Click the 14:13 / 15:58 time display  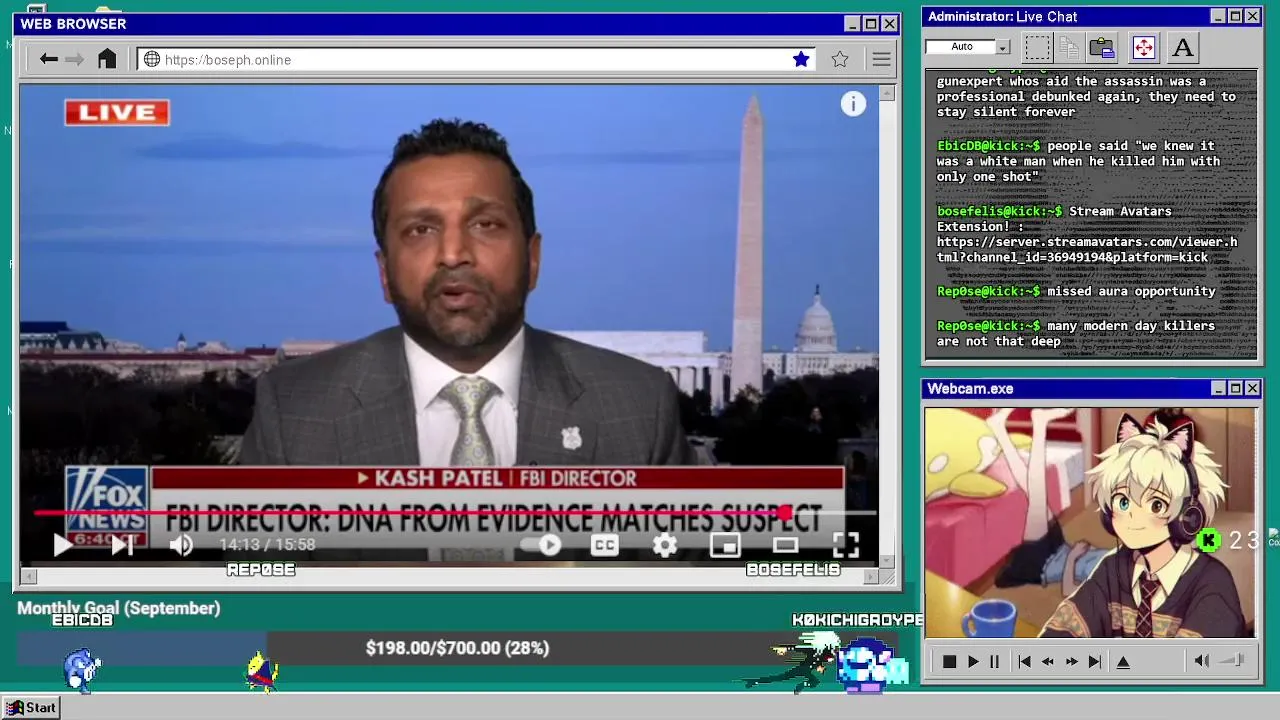pyautogui.click(x=267, y=545)
